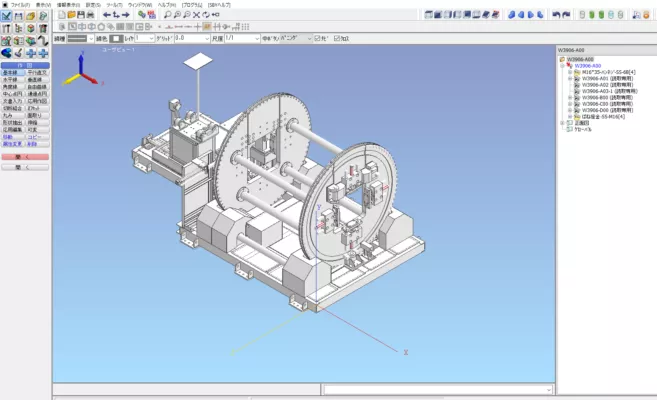Click the 線色 line color swatch
The image size is (657, 400).
(115, 38)
